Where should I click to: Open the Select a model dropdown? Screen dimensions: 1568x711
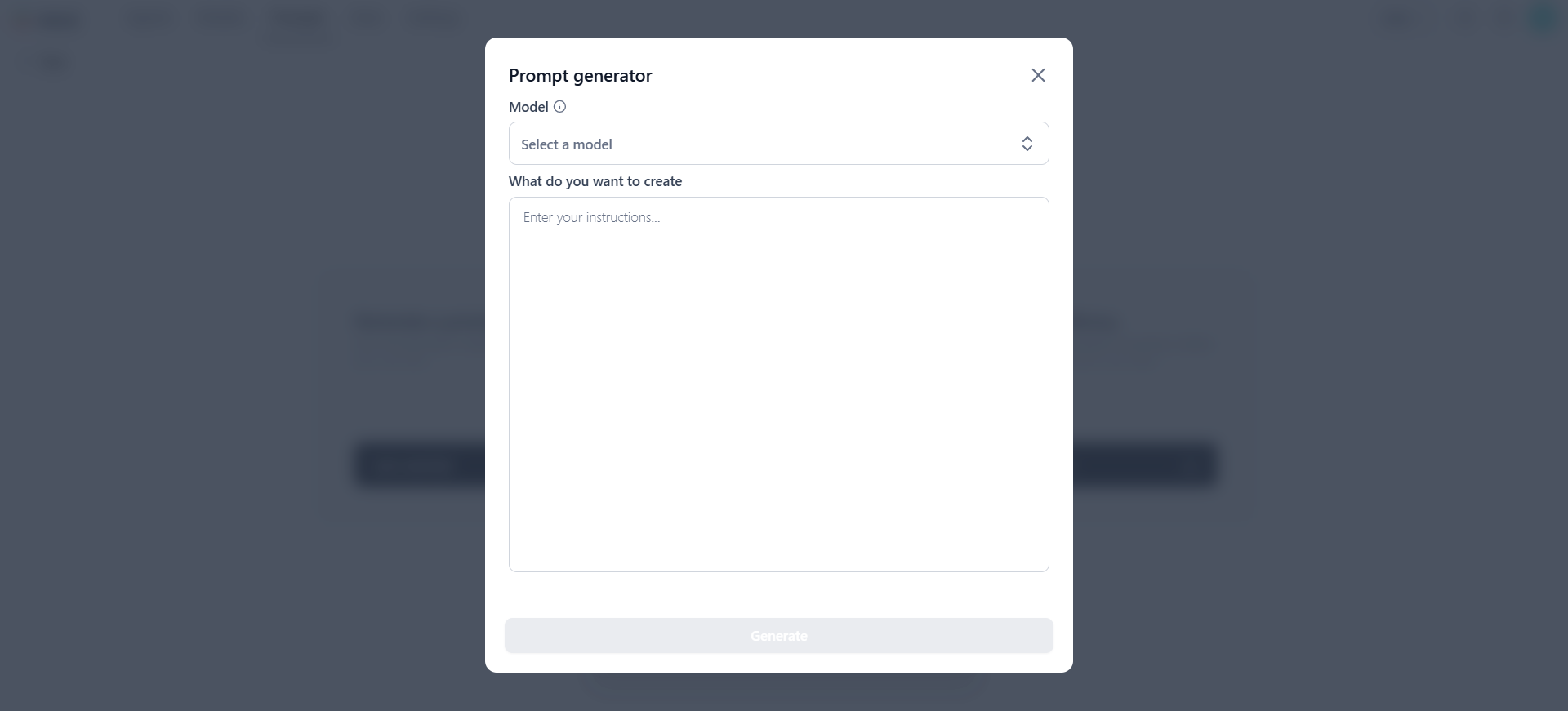[778, 144]
